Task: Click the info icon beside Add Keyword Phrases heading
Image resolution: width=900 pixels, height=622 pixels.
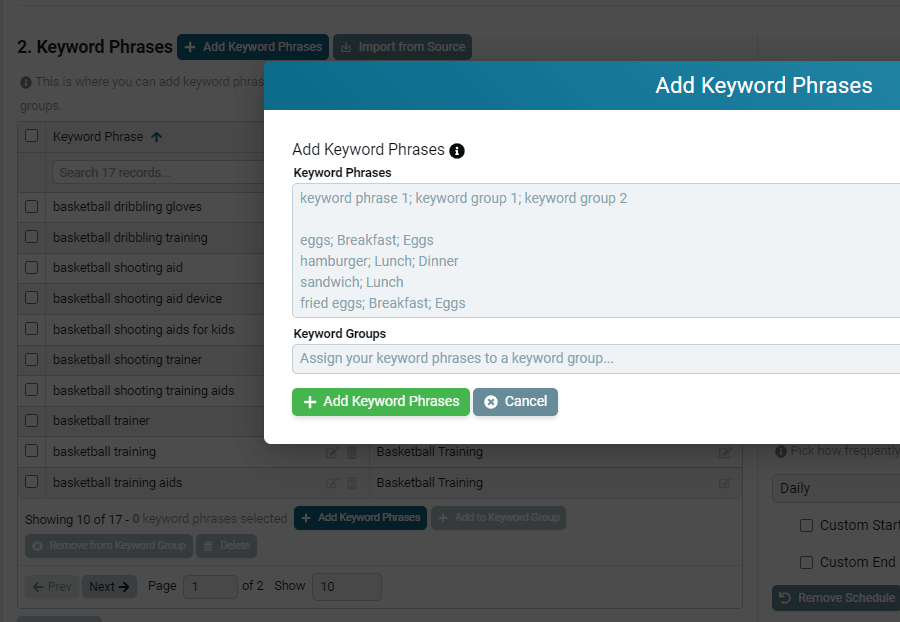Action: 457,151
